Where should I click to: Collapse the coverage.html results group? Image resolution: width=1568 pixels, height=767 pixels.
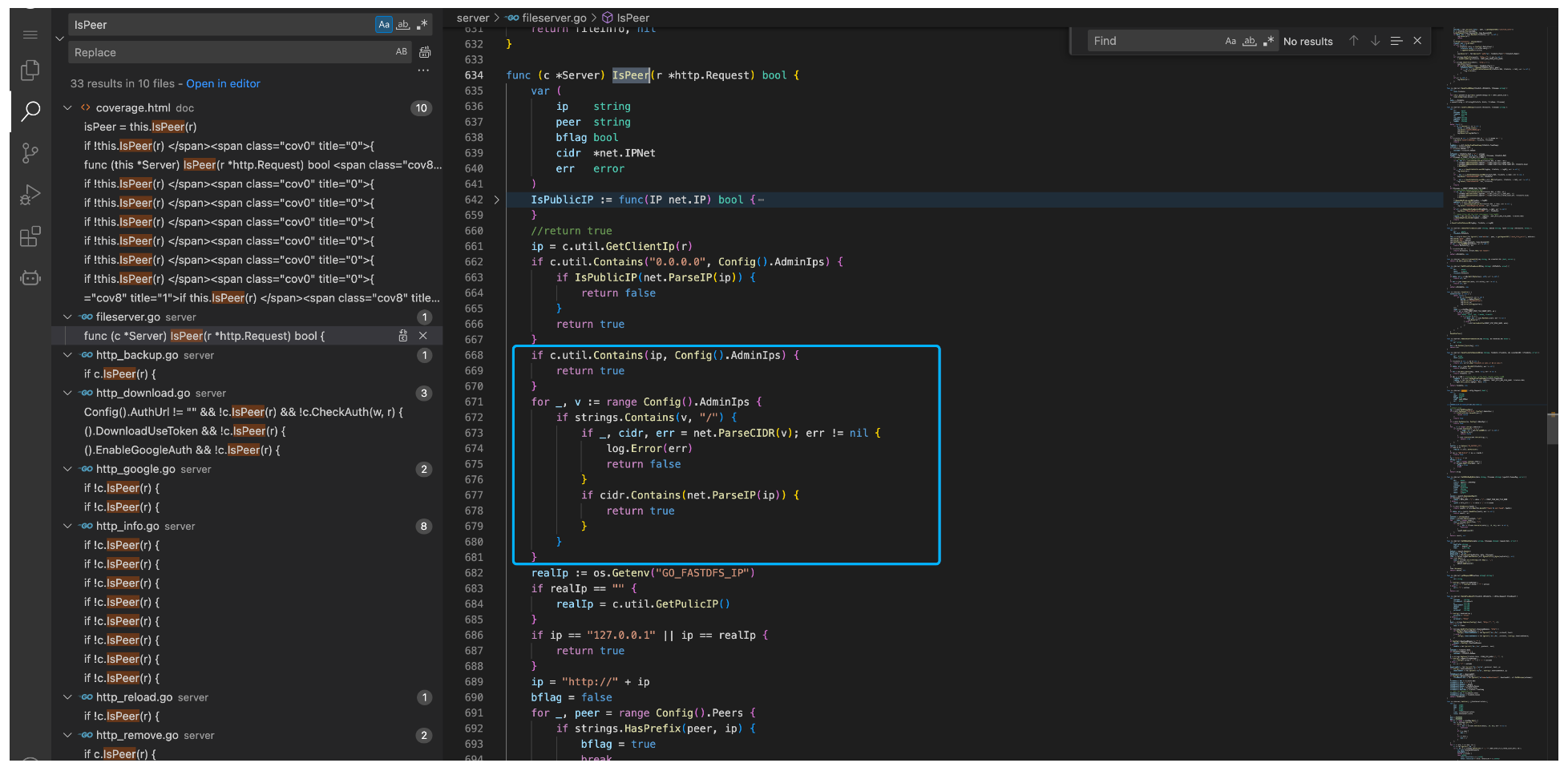pyautogui.click(x=68, y=108)
